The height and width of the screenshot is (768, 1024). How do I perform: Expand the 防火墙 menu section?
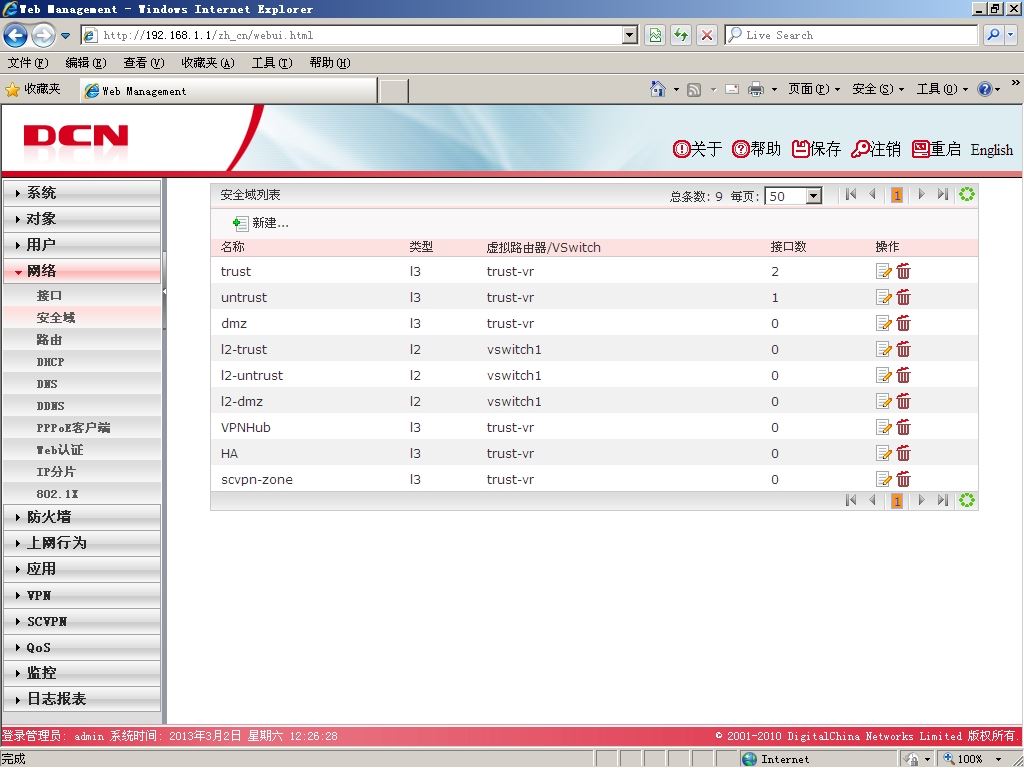click(82, 517)
